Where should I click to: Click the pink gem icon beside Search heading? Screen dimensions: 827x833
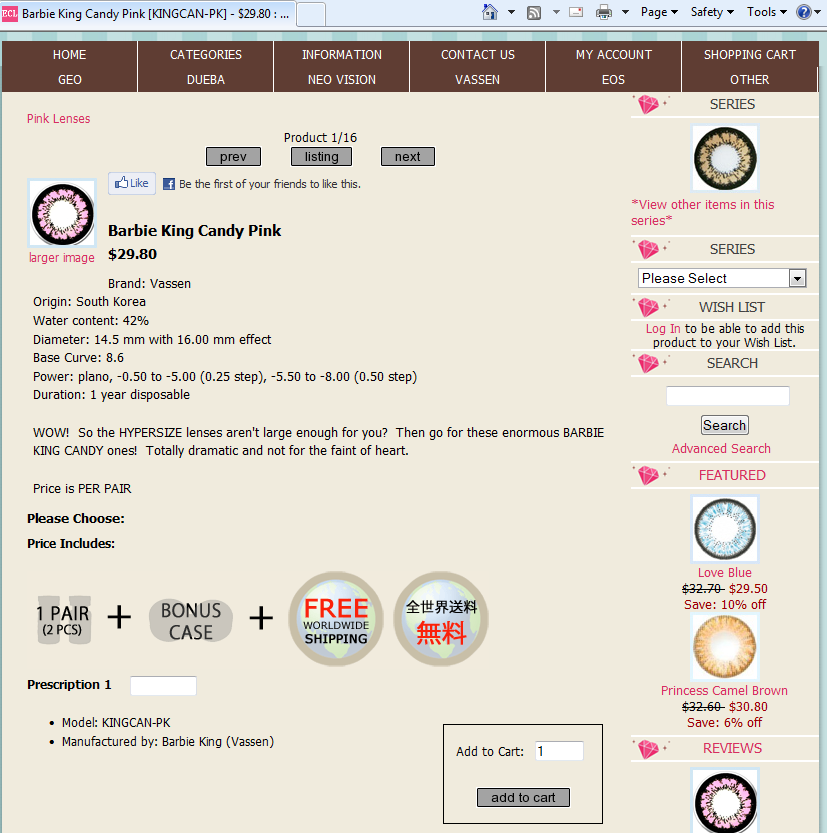click(x=649, y=363)
